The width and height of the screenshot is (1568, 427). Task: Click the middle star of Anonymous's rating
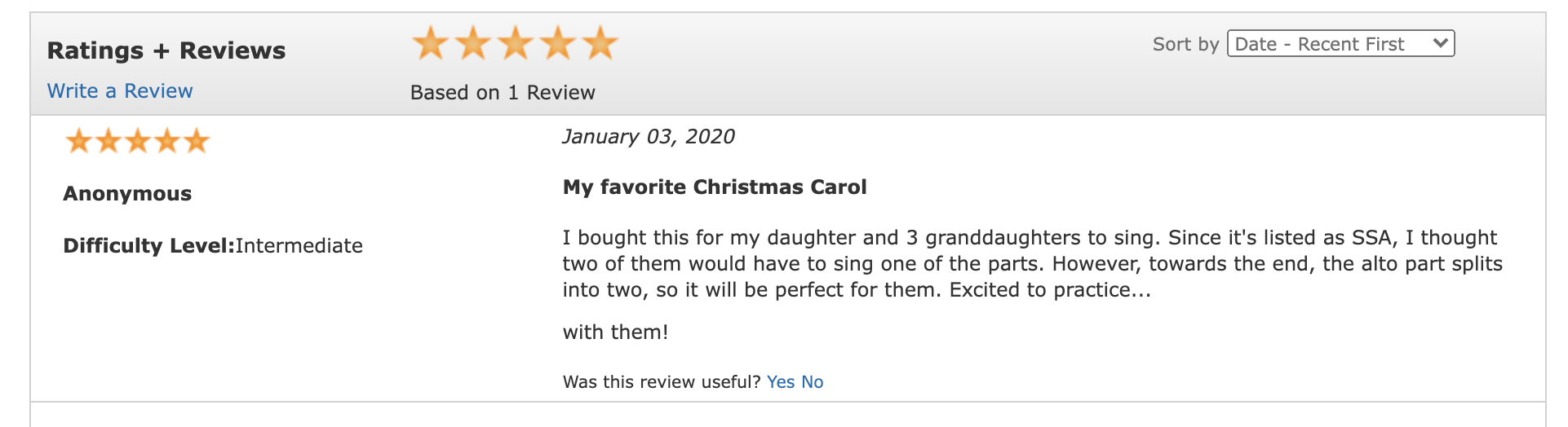coord(138,141)
